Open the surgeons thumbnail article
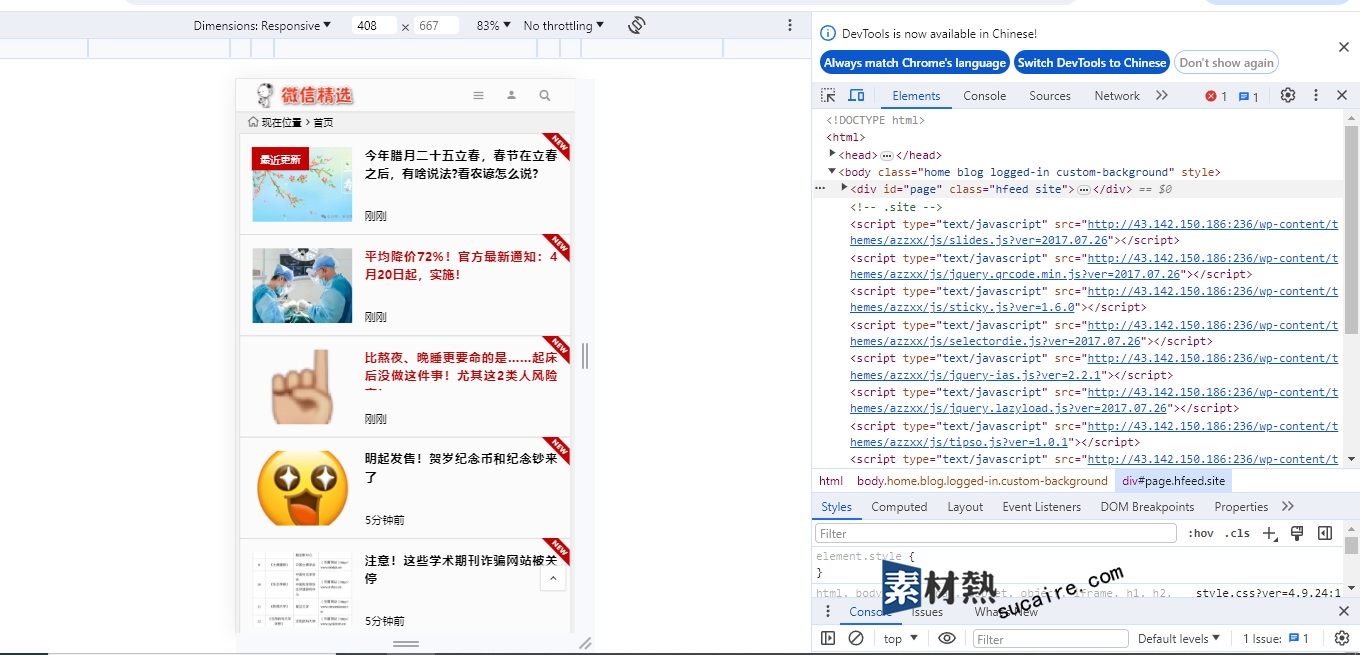The height and width of the screenshot is (655, 1360). [302, 285]
